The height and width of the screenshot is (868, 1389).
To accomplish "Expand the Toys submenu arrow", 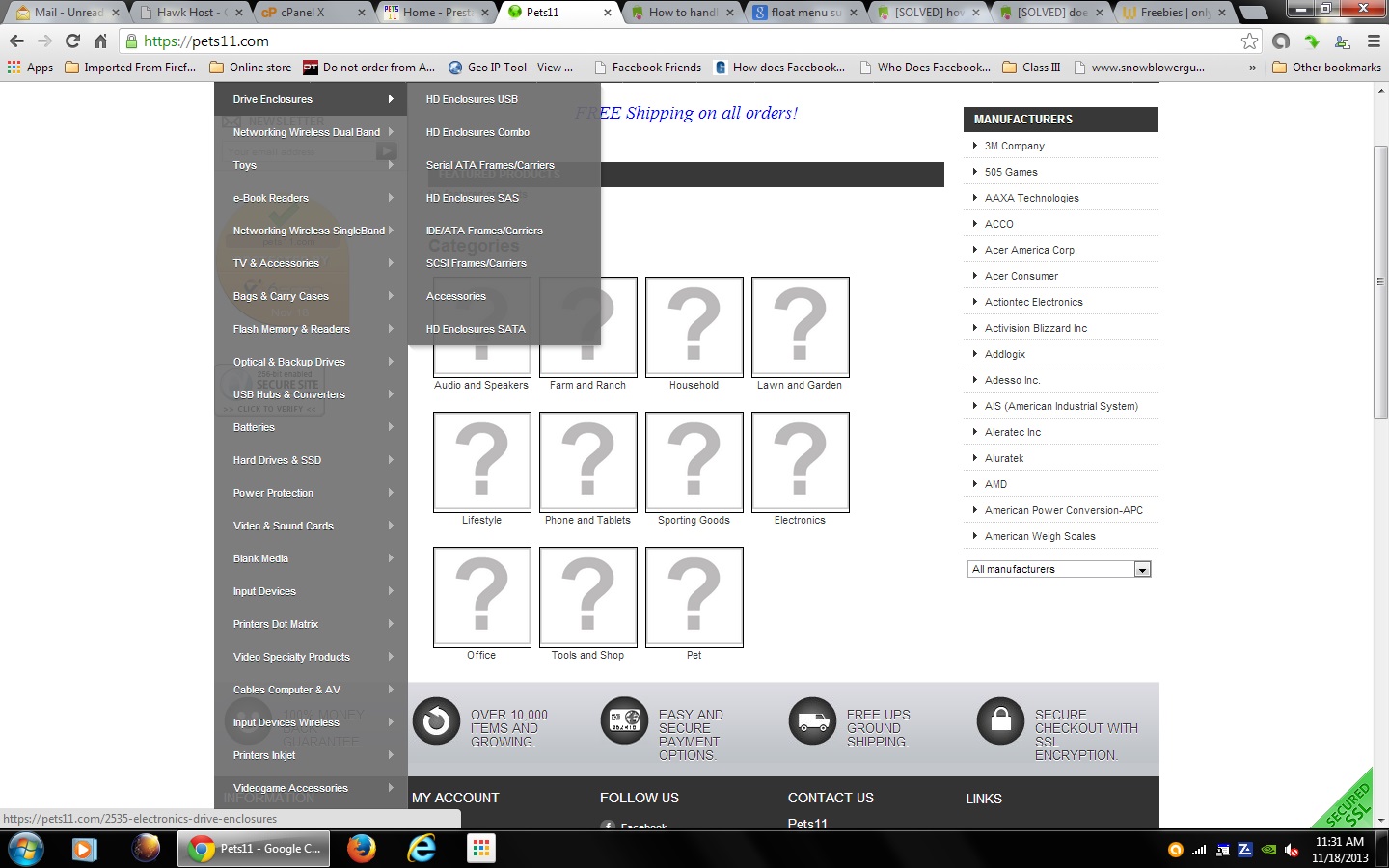I will pyautogui.click(x=391, y=165).
